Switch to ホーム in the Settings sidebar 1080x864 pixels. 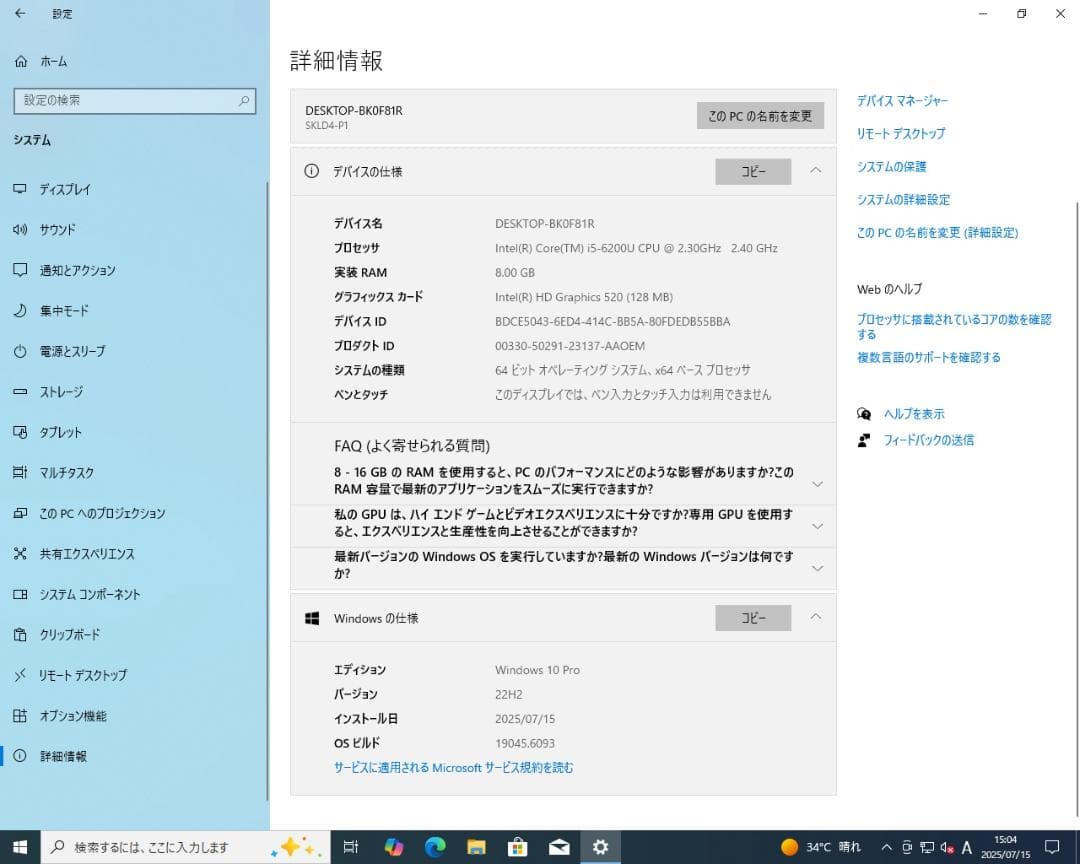[53, 61]
